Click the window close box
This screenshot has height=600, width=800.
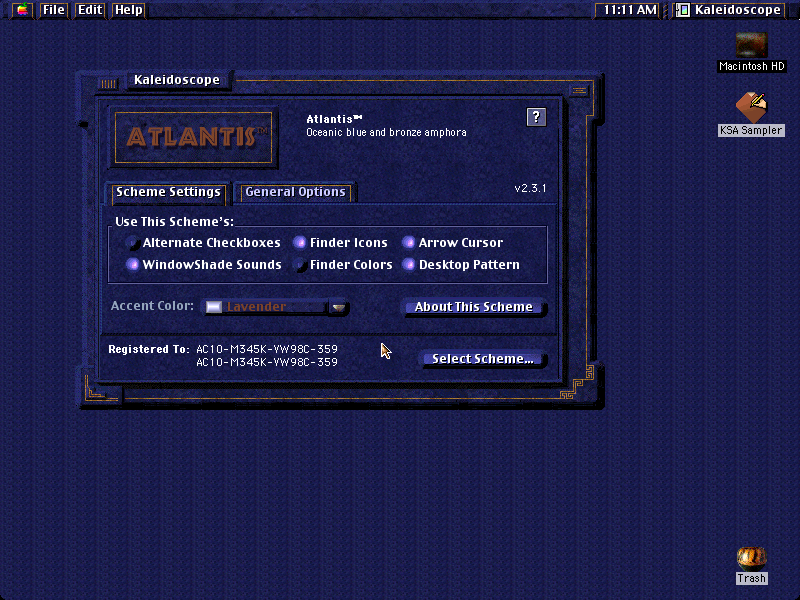[x=108, y=84]
